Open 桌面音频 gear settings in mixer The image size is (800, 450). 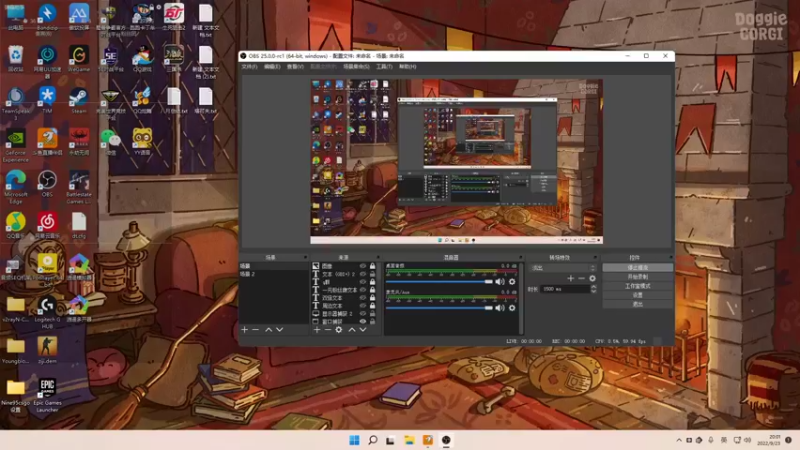(512, 282)
